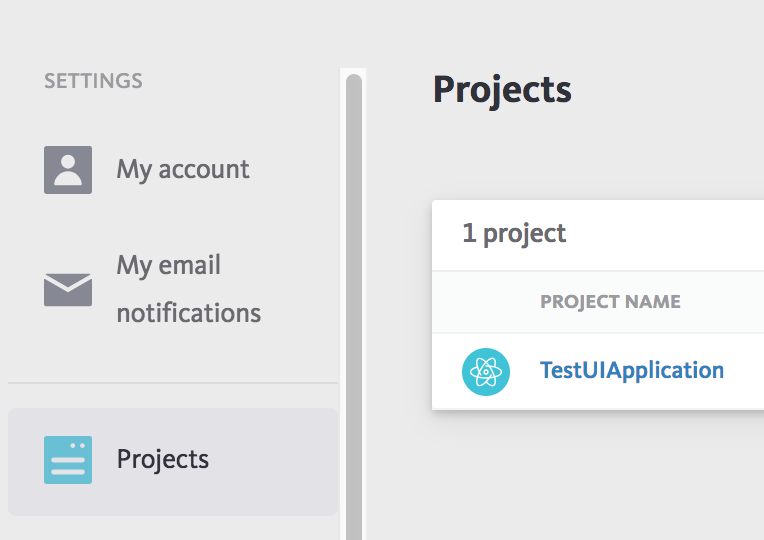Click the "1 project" count header

click(x=514, y=233)
